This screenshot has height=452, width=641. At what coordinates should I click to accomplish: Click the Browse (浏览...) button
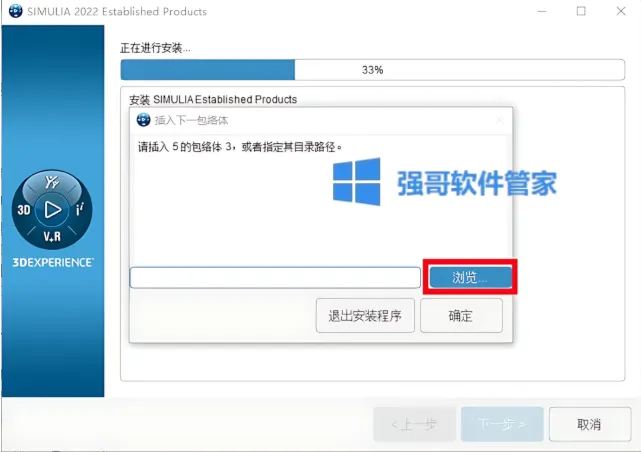click(470, 277)
